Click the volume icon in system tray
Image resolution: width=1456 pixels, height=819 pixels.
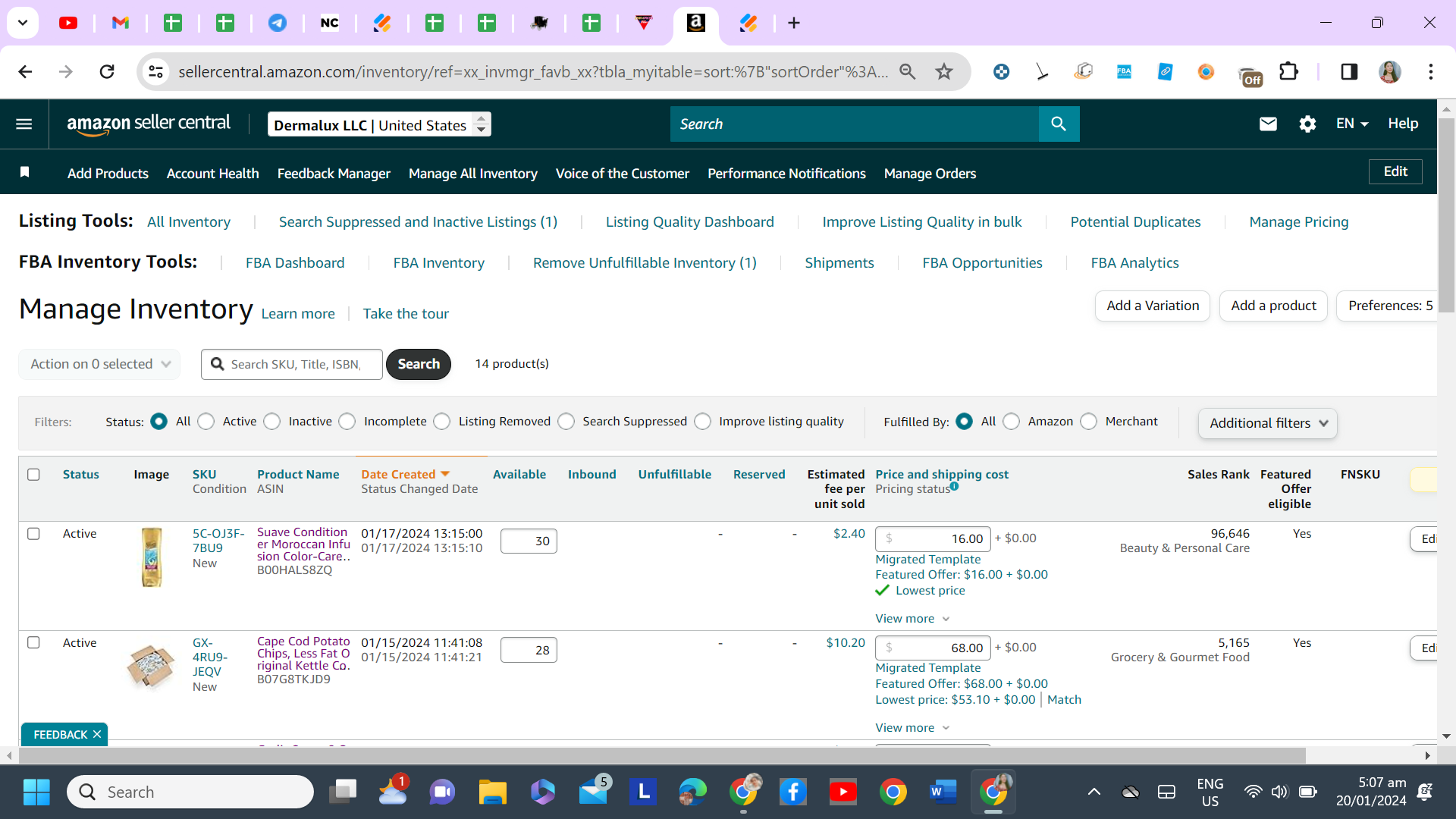[x=1279, y=792]
